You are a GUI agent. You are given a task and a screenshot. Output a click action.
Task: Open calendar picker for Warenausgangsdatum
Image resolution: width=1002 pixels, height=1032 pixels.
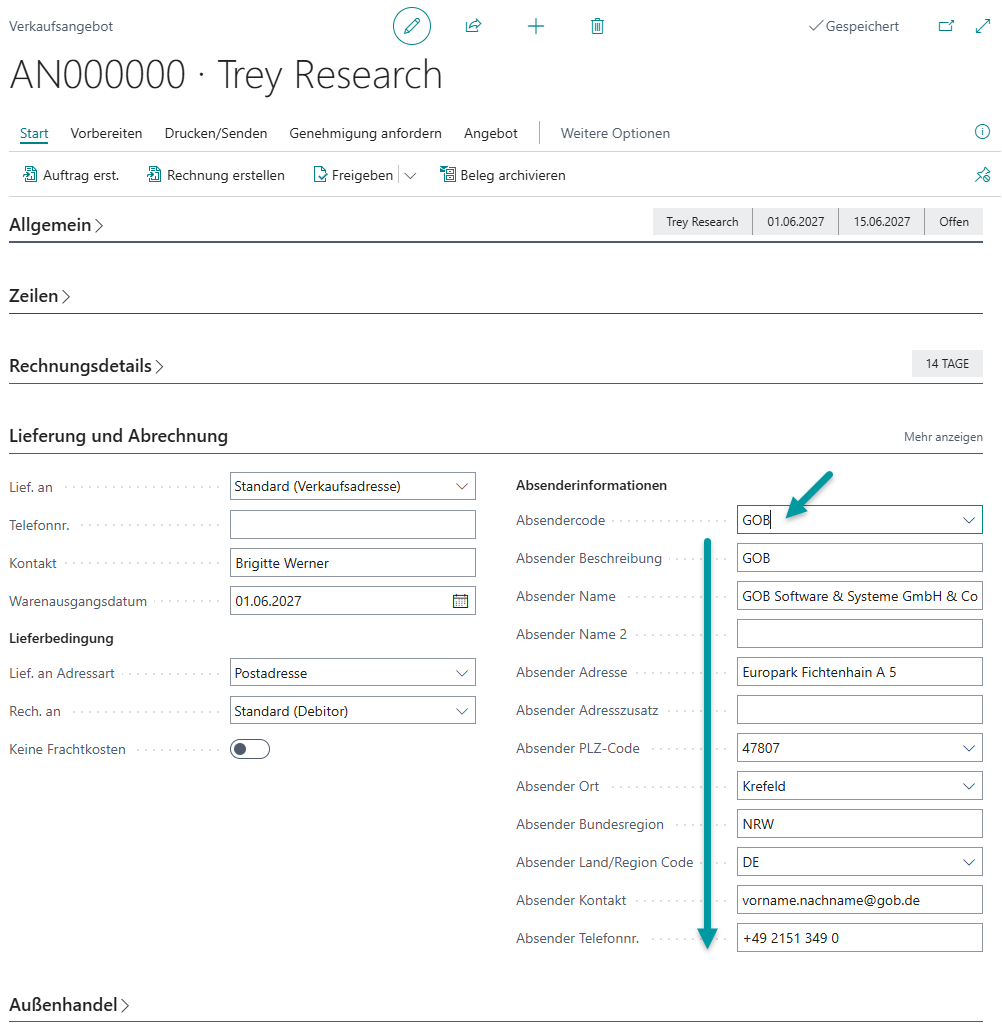[460, 601]
